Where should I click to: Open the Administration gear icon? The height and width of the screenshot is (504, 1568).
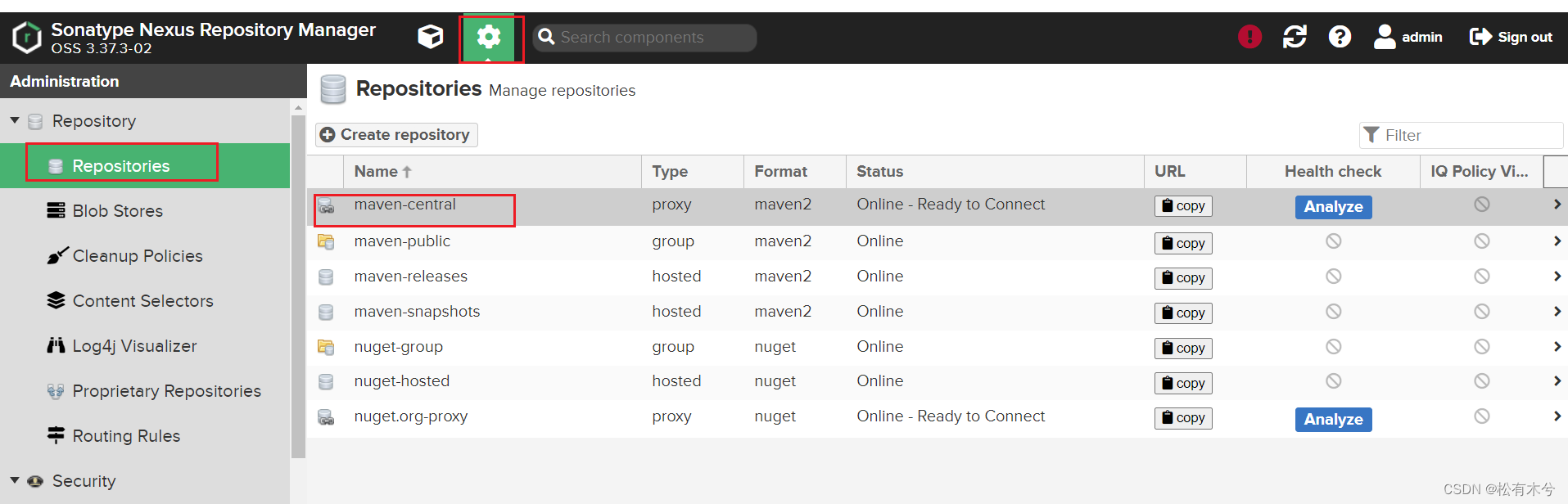(x=489, y=37)
